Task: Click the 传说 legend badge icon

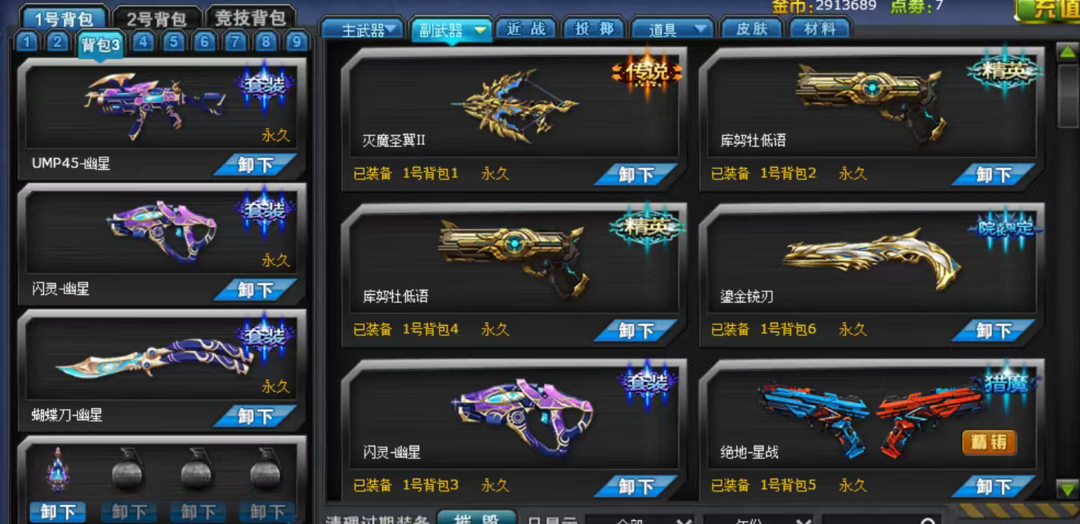Action: tap(647, 71)
